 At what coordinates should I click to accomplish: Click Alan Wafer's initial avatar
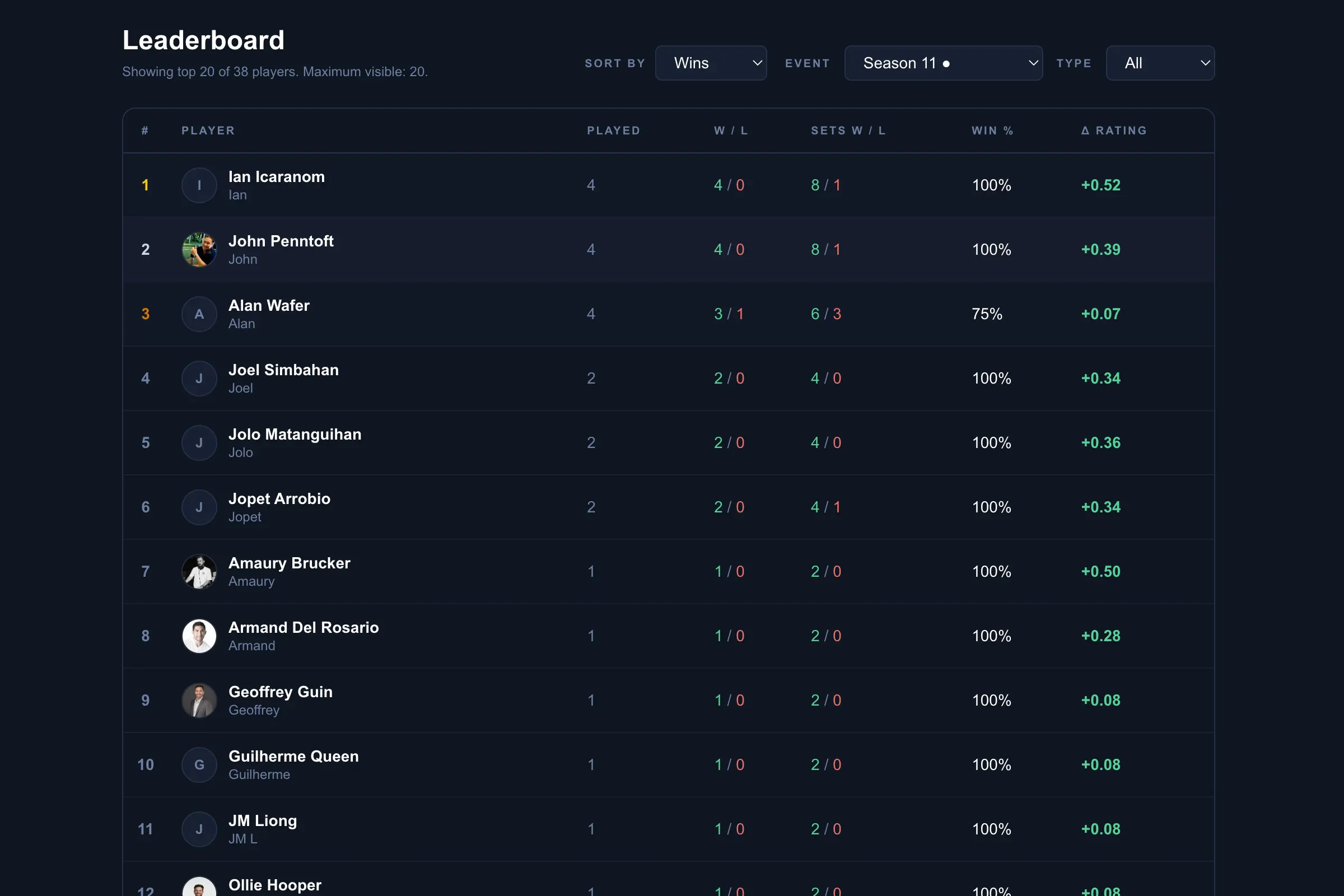[x=199, y=314]
